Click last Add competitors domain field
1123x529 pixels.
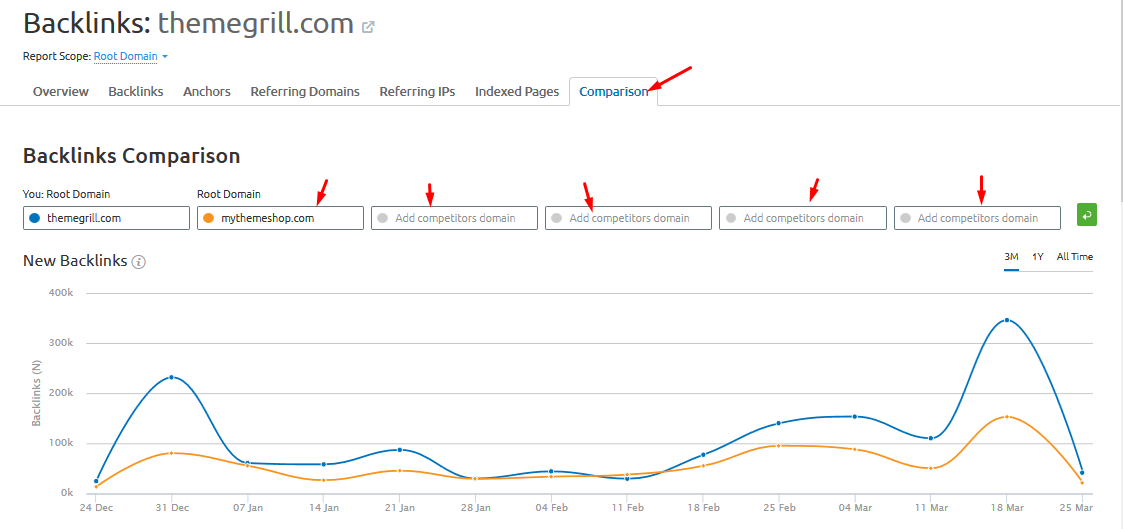(x=978, y=218)
